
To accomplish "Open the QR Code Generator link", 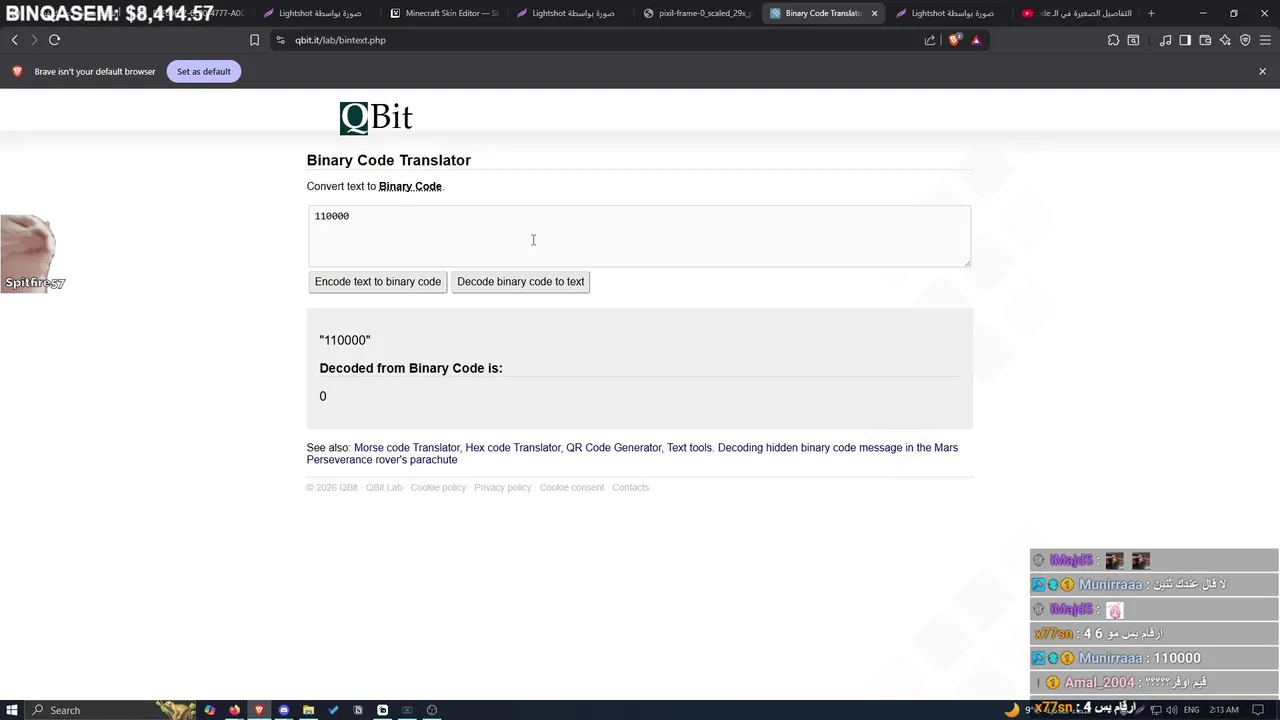I will tap(614, 448).
